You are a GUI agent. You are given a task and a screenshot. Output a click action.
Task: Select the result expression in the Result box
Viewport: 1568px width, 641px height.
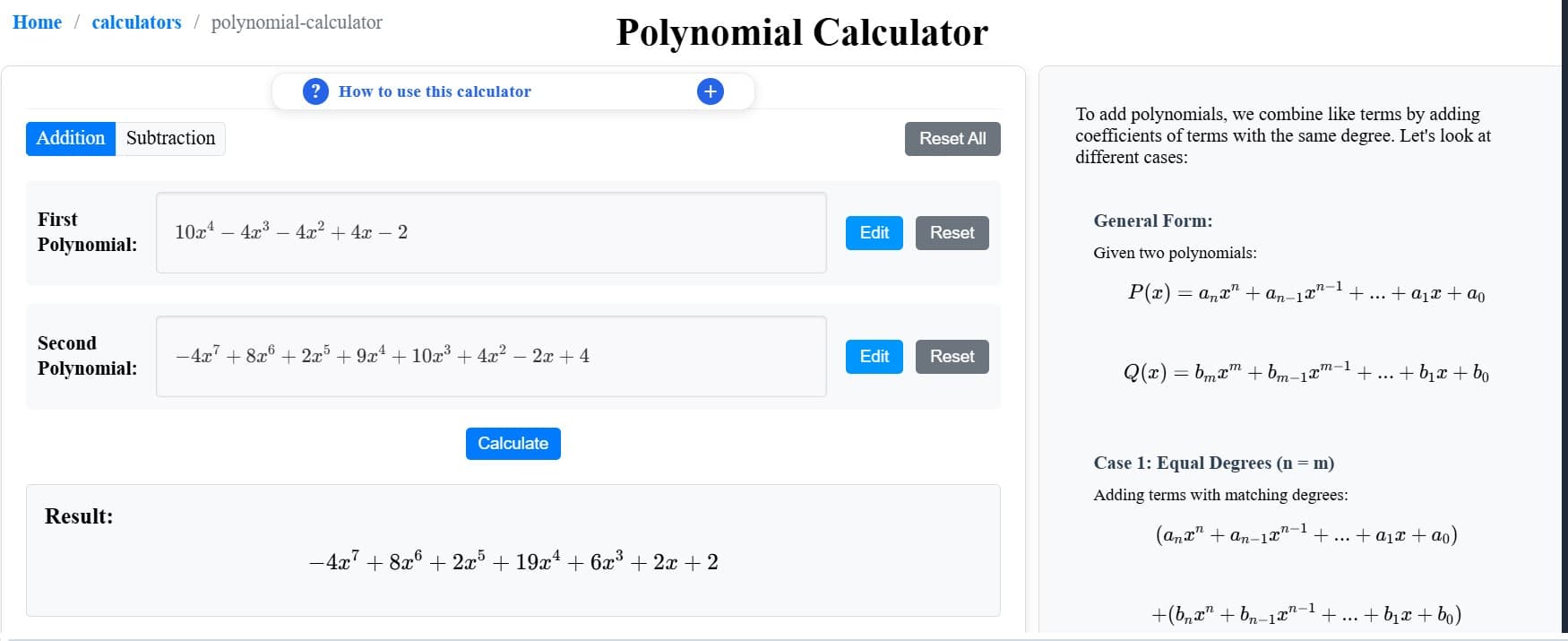click(513, 562)
